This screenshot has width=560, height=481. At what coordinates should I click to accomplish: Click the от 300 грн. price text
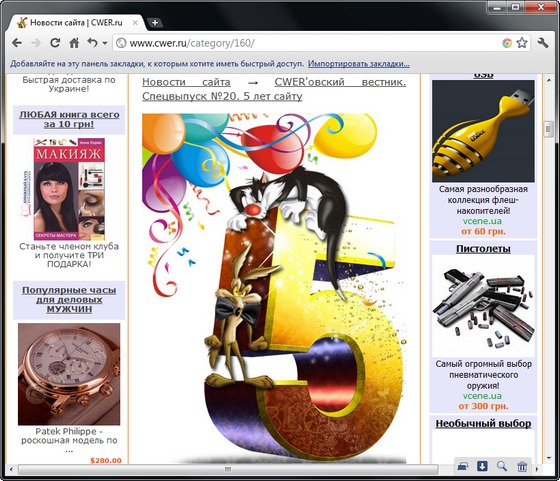483,406
